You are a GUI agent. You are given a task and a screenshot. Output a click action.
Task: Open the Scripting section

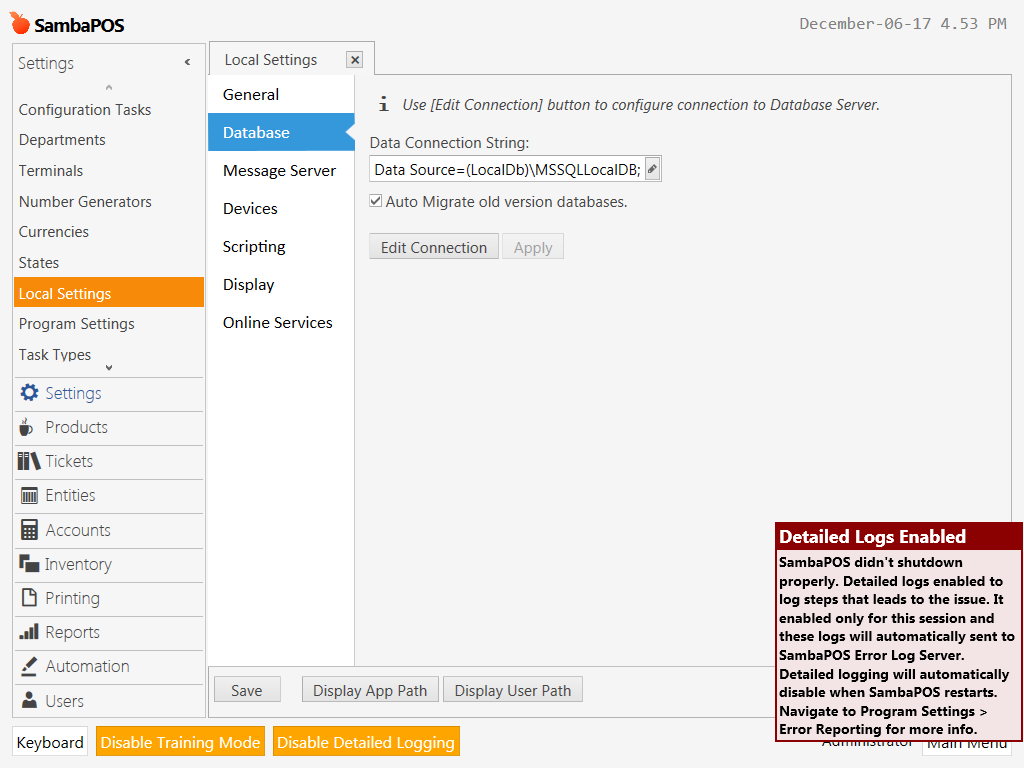281,246
